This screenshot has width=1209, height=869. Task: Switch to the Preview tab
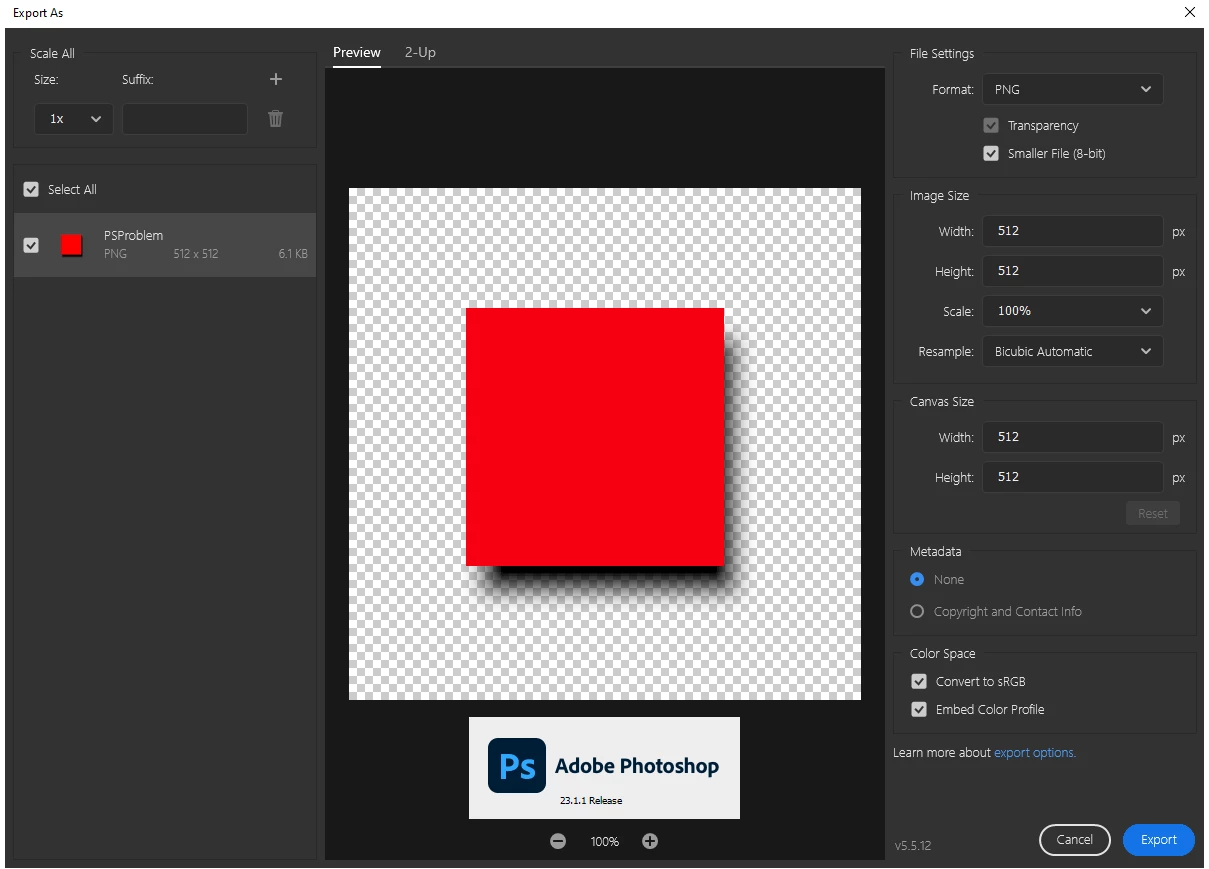pos(357,53)
